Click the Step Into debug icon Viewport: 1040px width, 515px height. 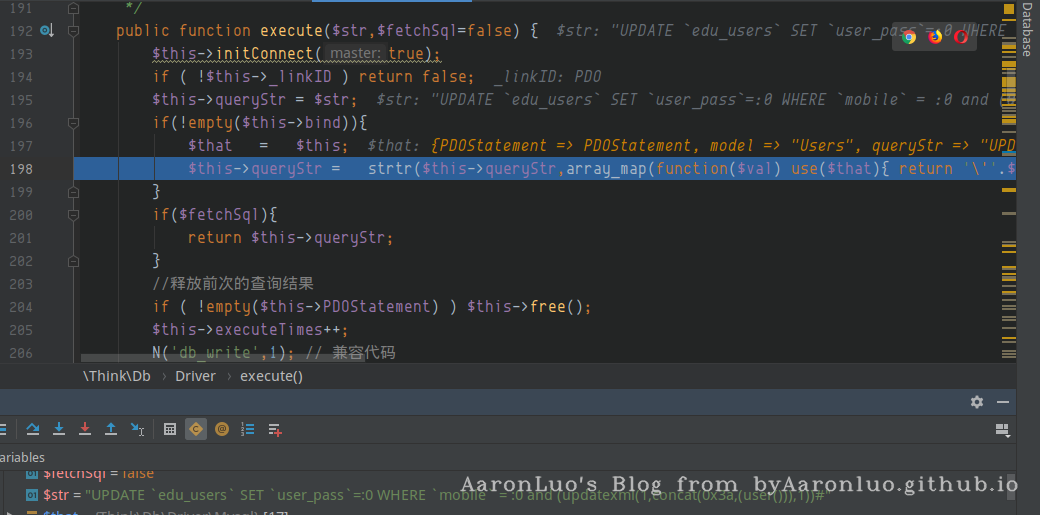(59, 429)
